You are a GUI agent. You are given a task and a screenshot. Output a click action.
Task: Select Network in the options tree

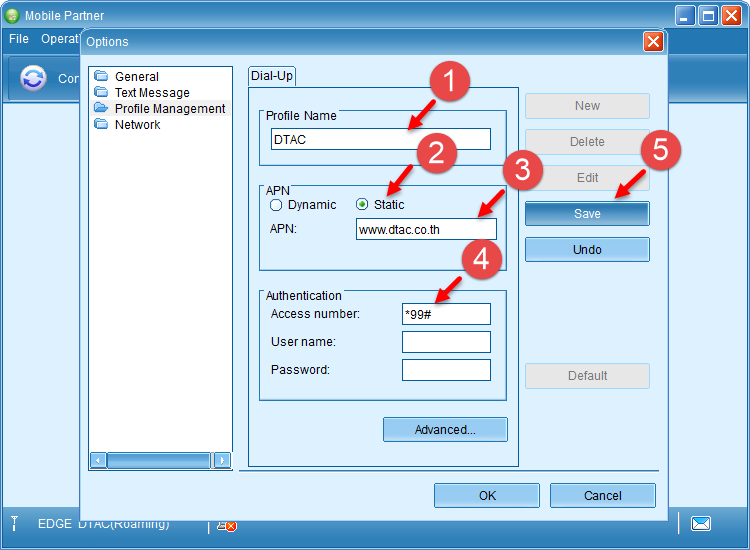coord(137,124)
